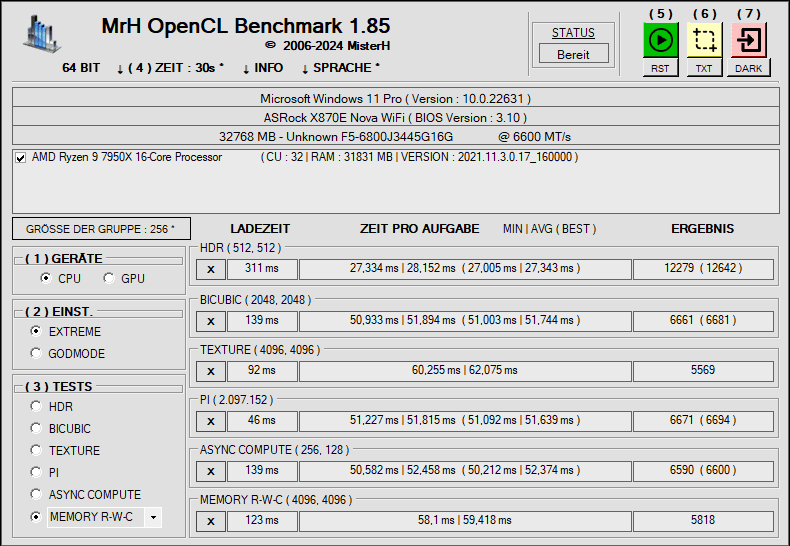Click HDR load time 311 ms
The image size is (790, 546).
click(x=262, y=268)
